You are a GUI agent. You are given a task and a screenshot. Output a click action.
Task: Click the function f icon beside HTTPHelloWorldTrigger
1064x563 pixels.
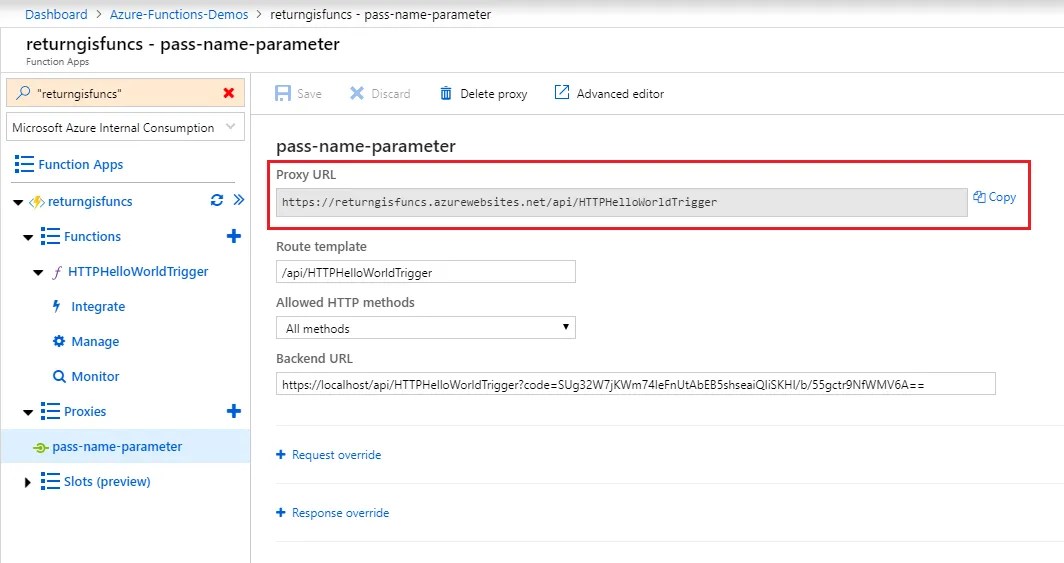[57, 272]
